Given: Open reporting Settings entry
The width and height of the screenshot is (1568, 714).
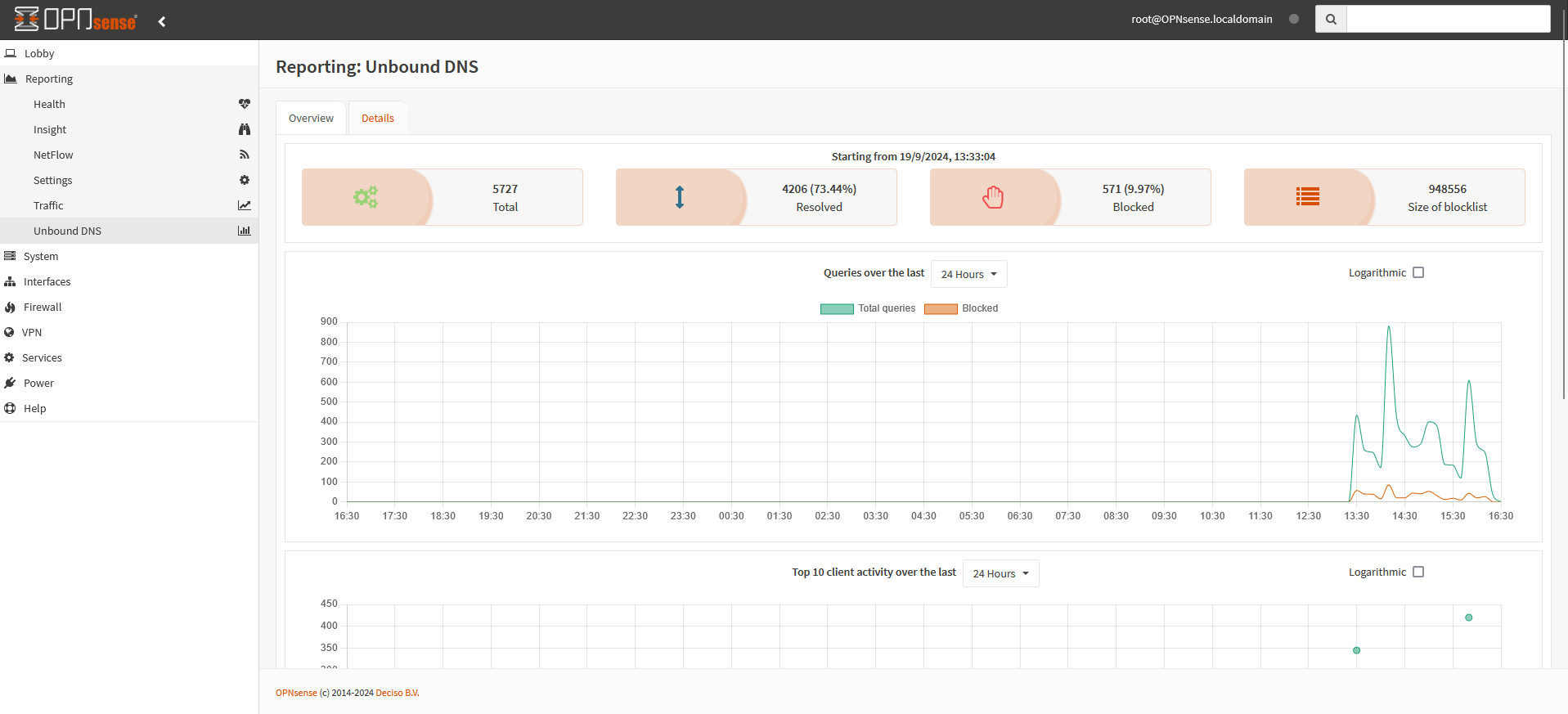Looking at the screenshot, I should pyautogui.click(x=129, y=180).
